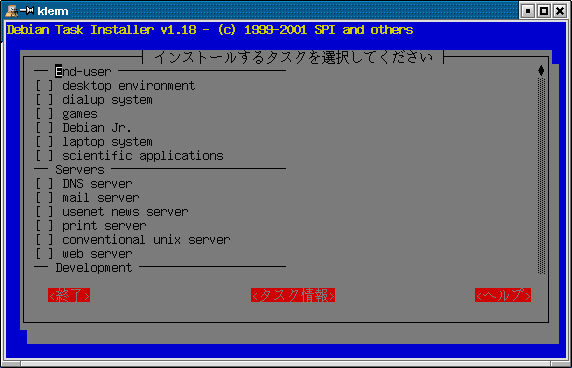
Task: Click the sticky pin icon in title bar
Action: [x=27, y=11]
